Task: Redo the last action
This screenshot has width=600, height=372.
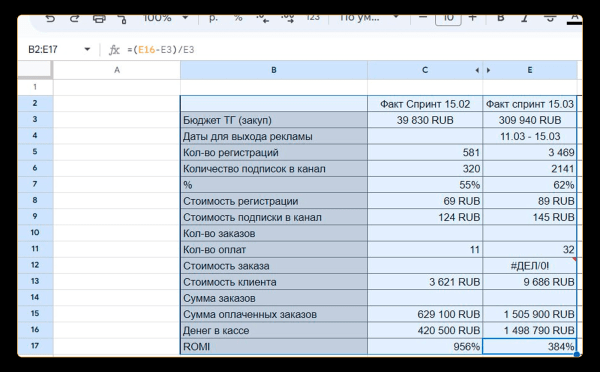Action: click(74, 18)
